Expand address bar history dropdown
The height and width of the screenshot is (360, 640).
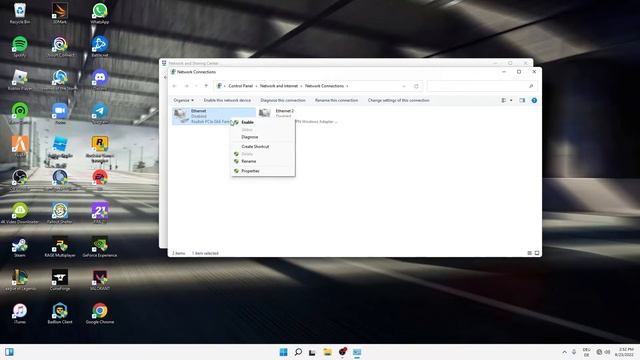[x=404, y=86]
